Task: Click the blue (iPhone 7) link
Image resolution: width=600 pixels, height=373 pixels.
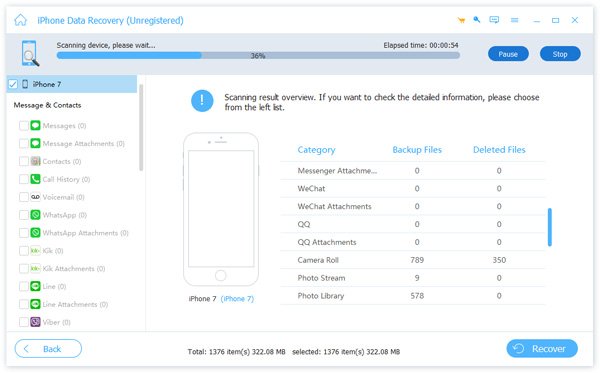Action: point(237,299)
